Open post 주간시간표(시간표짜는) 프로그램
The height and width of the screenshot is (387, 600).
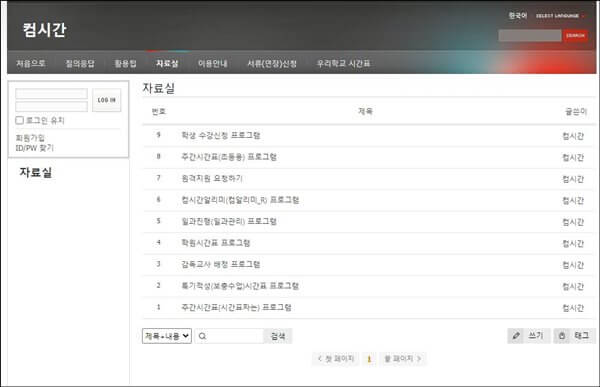pos(236,307)
